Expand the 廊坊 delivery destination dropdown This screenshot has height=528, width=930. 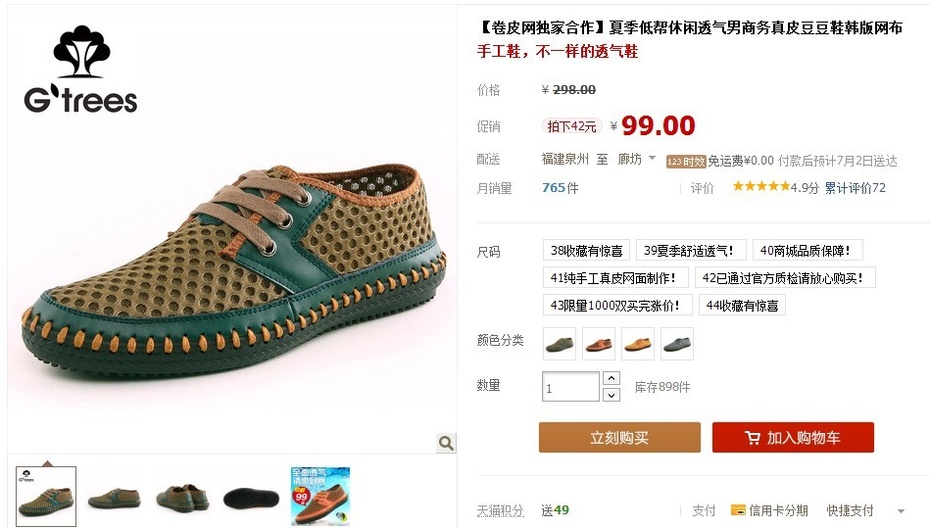tap(652, 158)
